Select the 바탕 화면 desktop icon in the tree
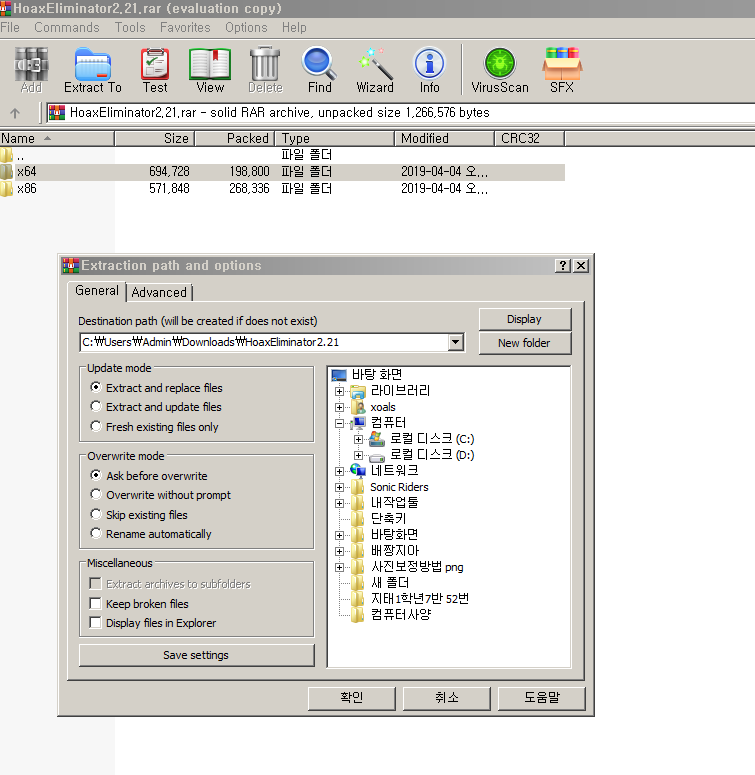The height and width of the screenshot is (775, 755). pyautogui.click(x=339, y=375)
